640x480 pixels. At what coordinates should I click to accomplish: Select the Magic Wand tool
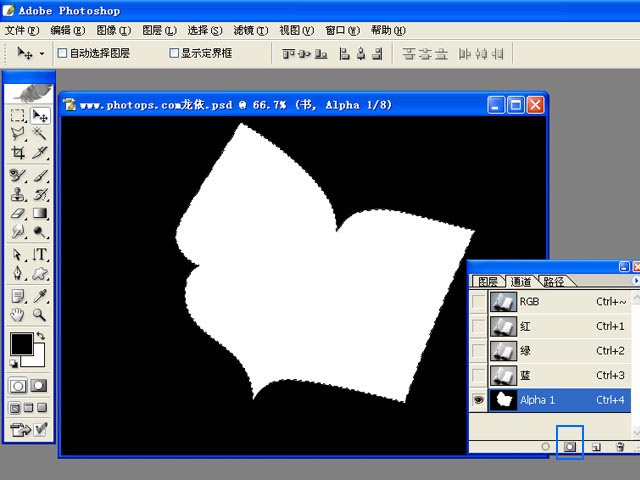[x=40, y=134]
